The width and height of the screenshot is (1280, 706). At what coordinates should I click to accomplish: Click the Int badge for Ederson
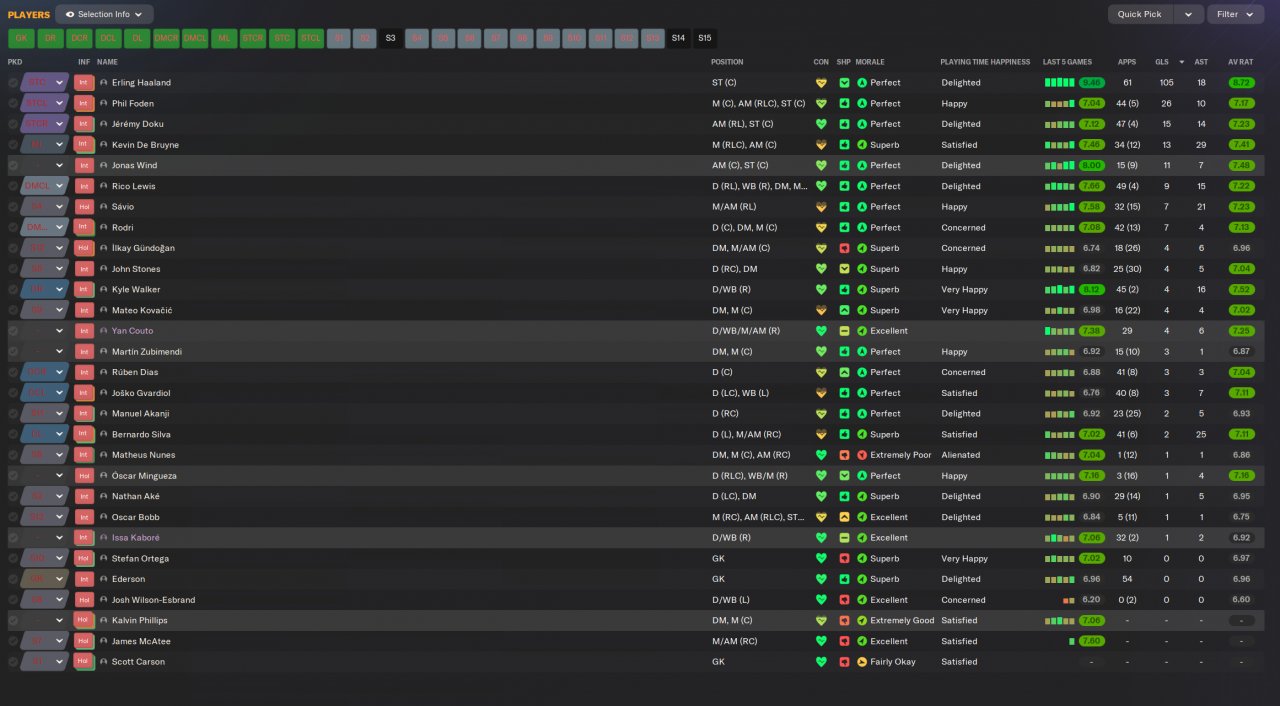(x=84, y=579)
